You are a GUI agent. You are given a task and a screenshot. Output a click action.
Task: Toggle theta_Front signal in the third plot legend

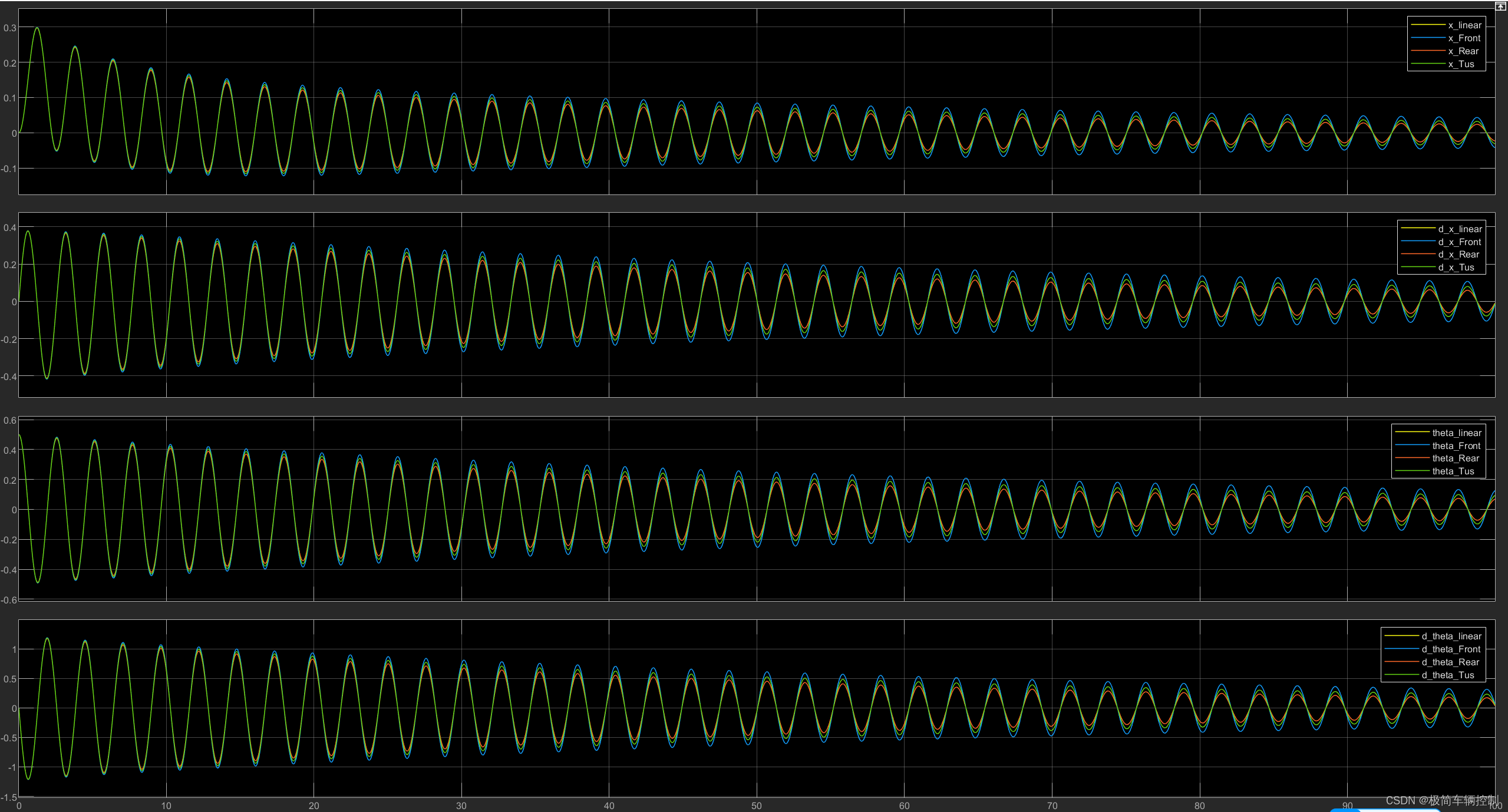tap(1438, 446)
